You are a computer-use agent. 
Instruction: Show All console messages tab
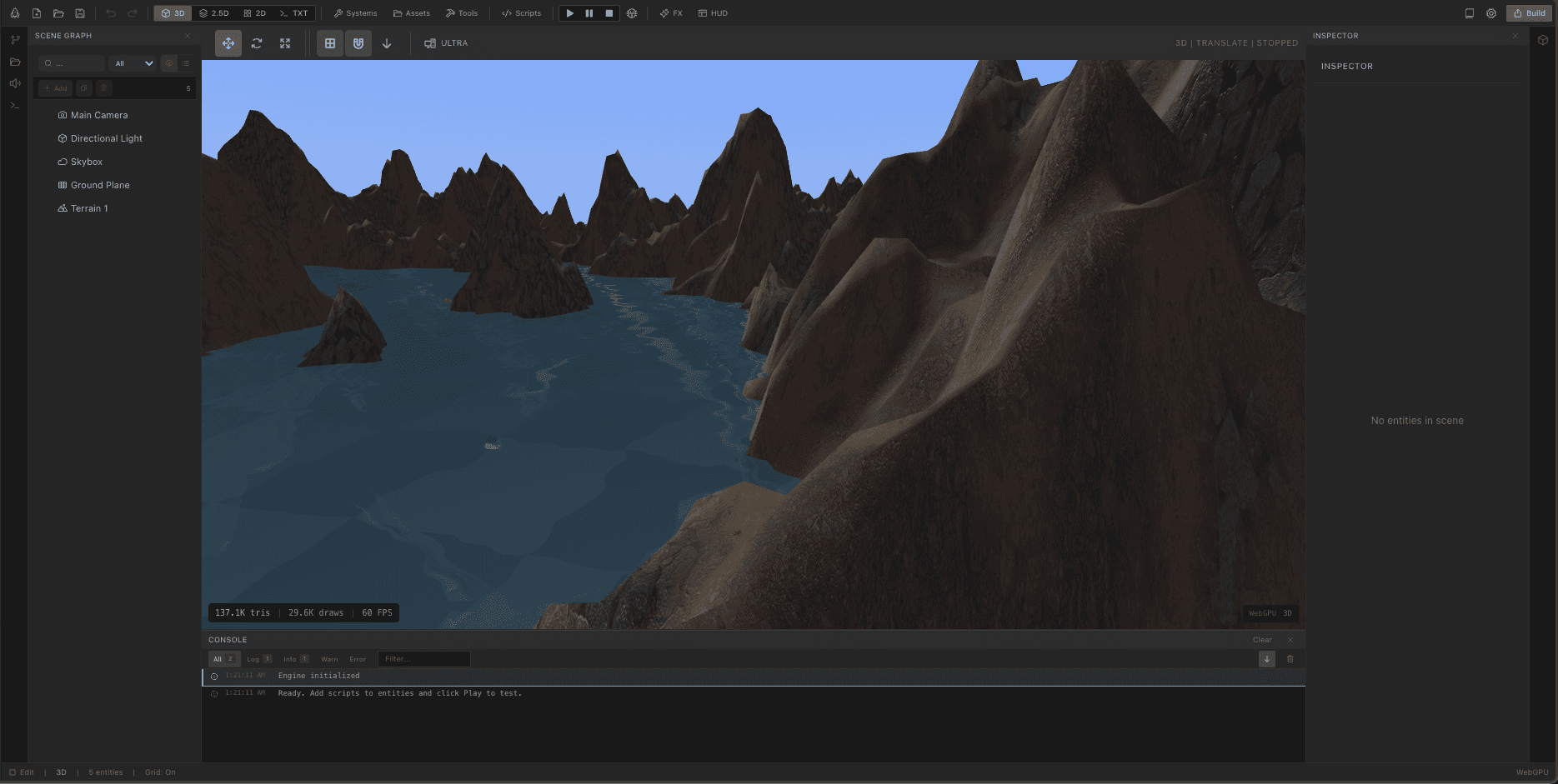click(224, 659)
